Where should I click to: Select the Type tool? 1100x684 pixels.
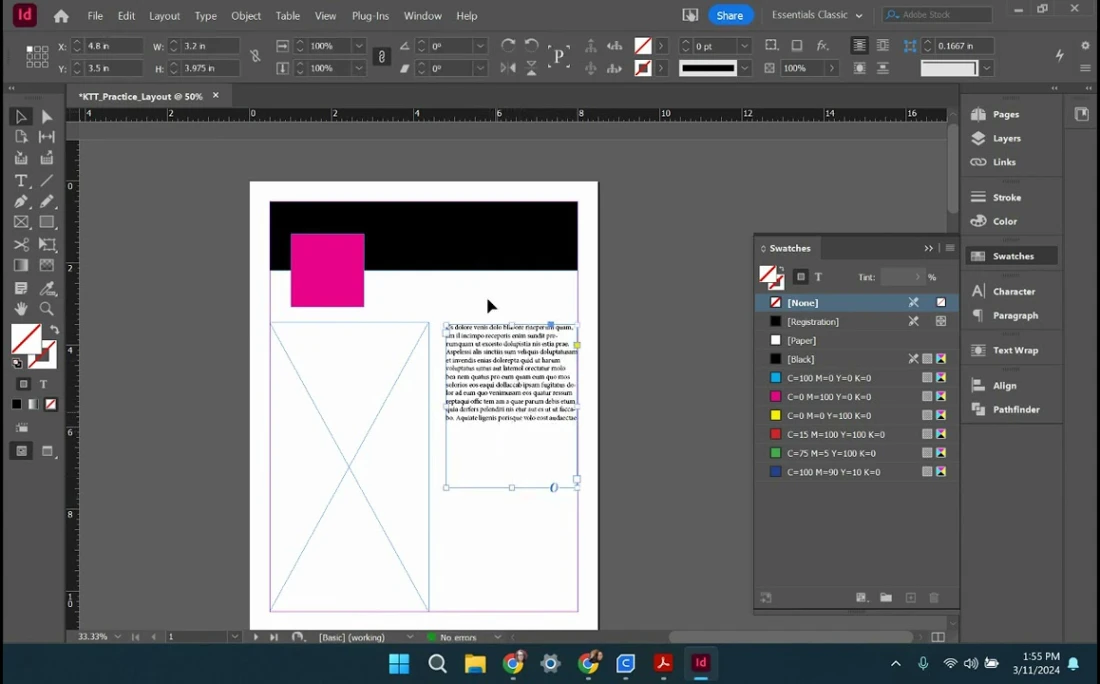[20, 181]
